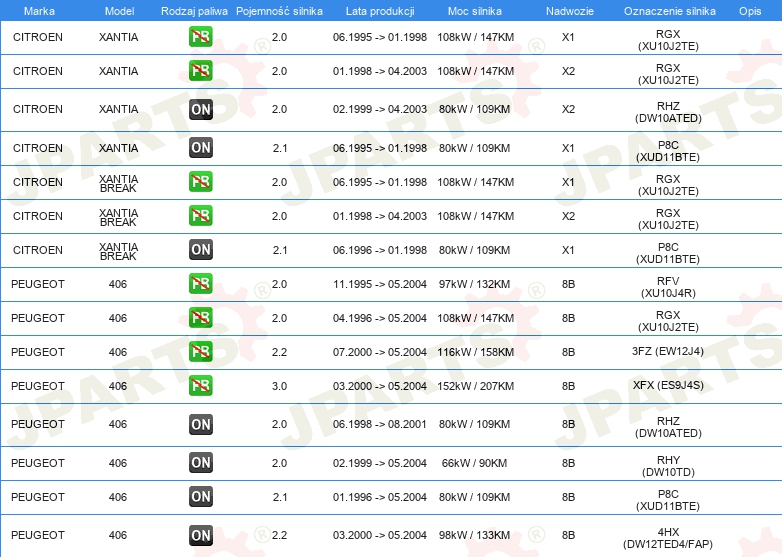The height and width of the screenshot is (557, 782).
Task: Click the diesel ON icon in the Peugeot 406 RHZ row
Action: click(x=200, y=424)
